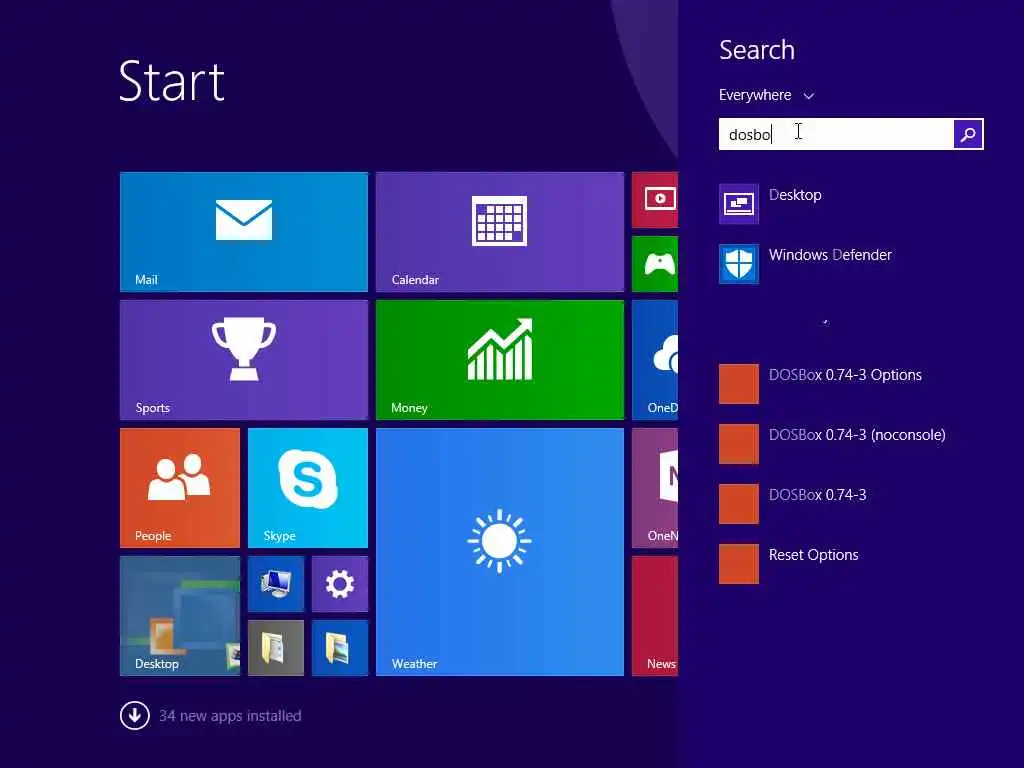Open the red Video tile
Screen dimensions: 1024x768
[x=655, y=200]
